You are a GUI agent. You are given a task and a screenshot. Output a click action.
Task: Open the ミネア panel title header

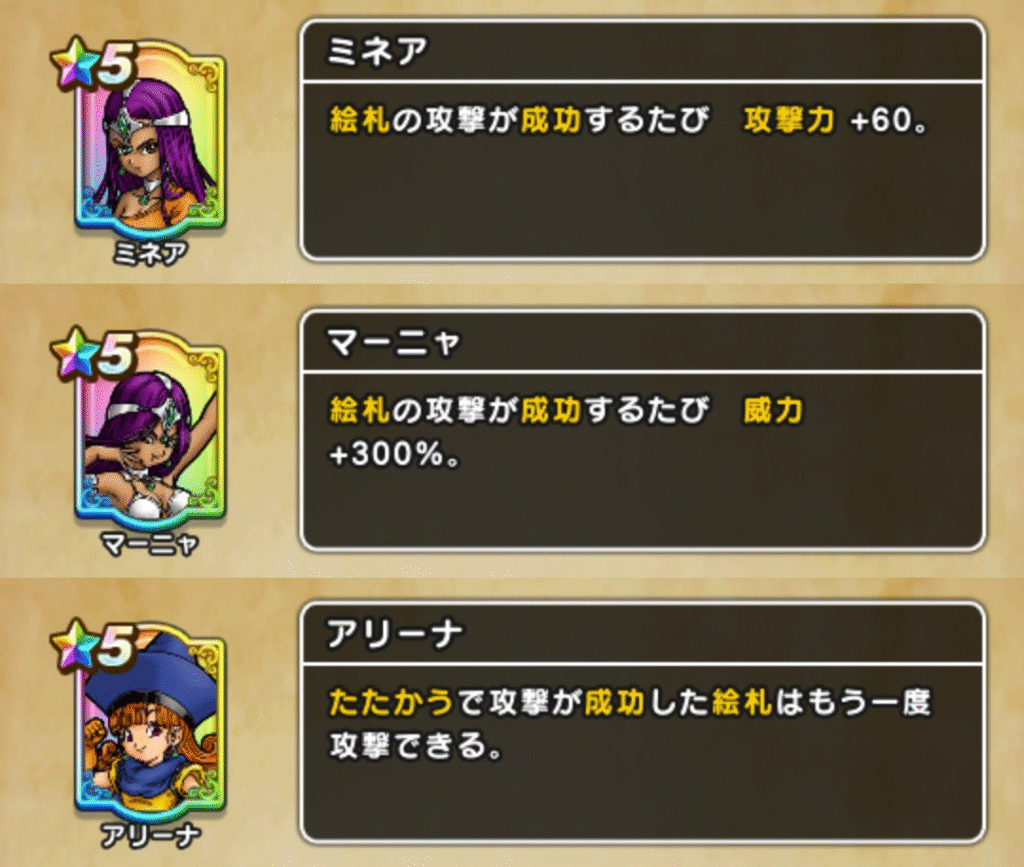[x=643, y=51]
